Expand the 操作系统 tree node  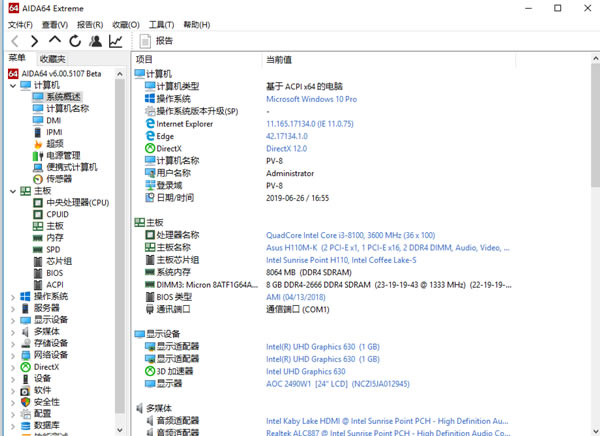[12, 297]
